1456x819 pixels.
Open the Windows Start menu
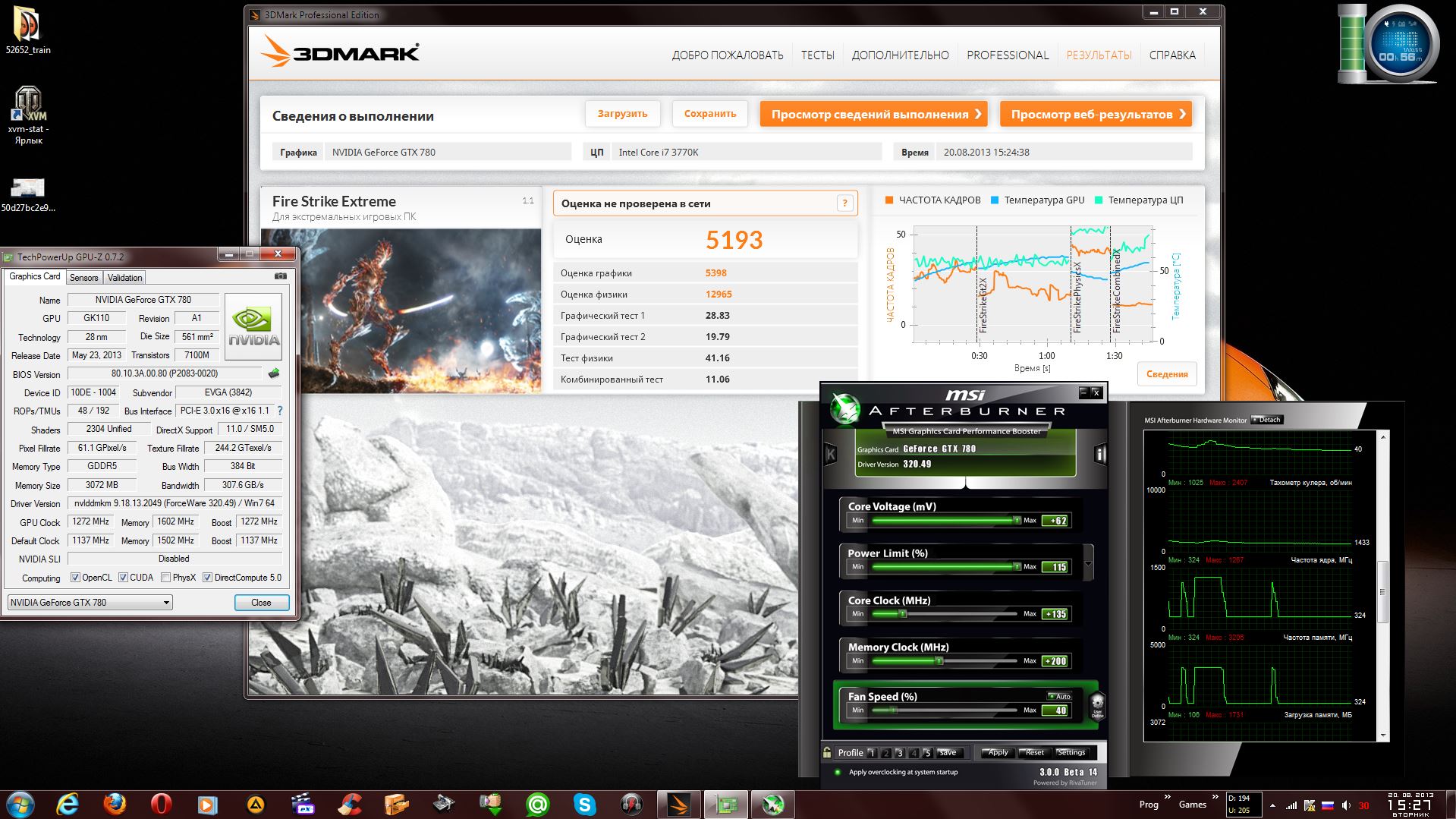click(x=20, y=803)
